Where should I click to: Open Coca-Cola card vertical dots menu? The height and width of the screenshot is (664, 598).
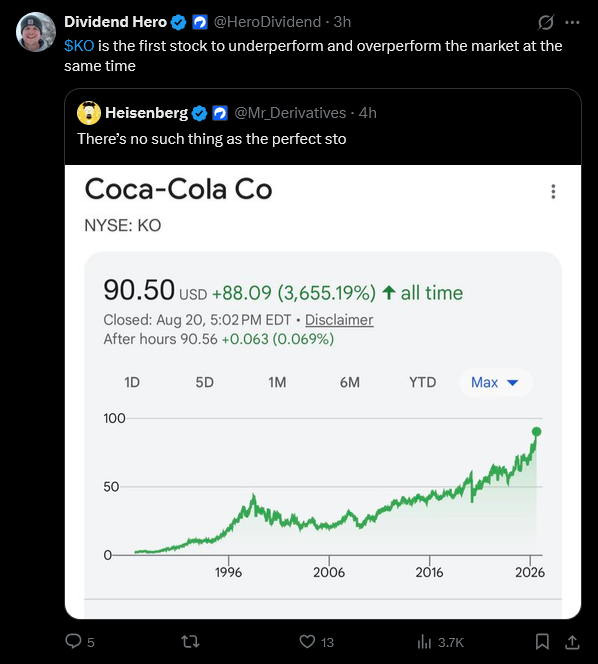(x=553, y=191)
